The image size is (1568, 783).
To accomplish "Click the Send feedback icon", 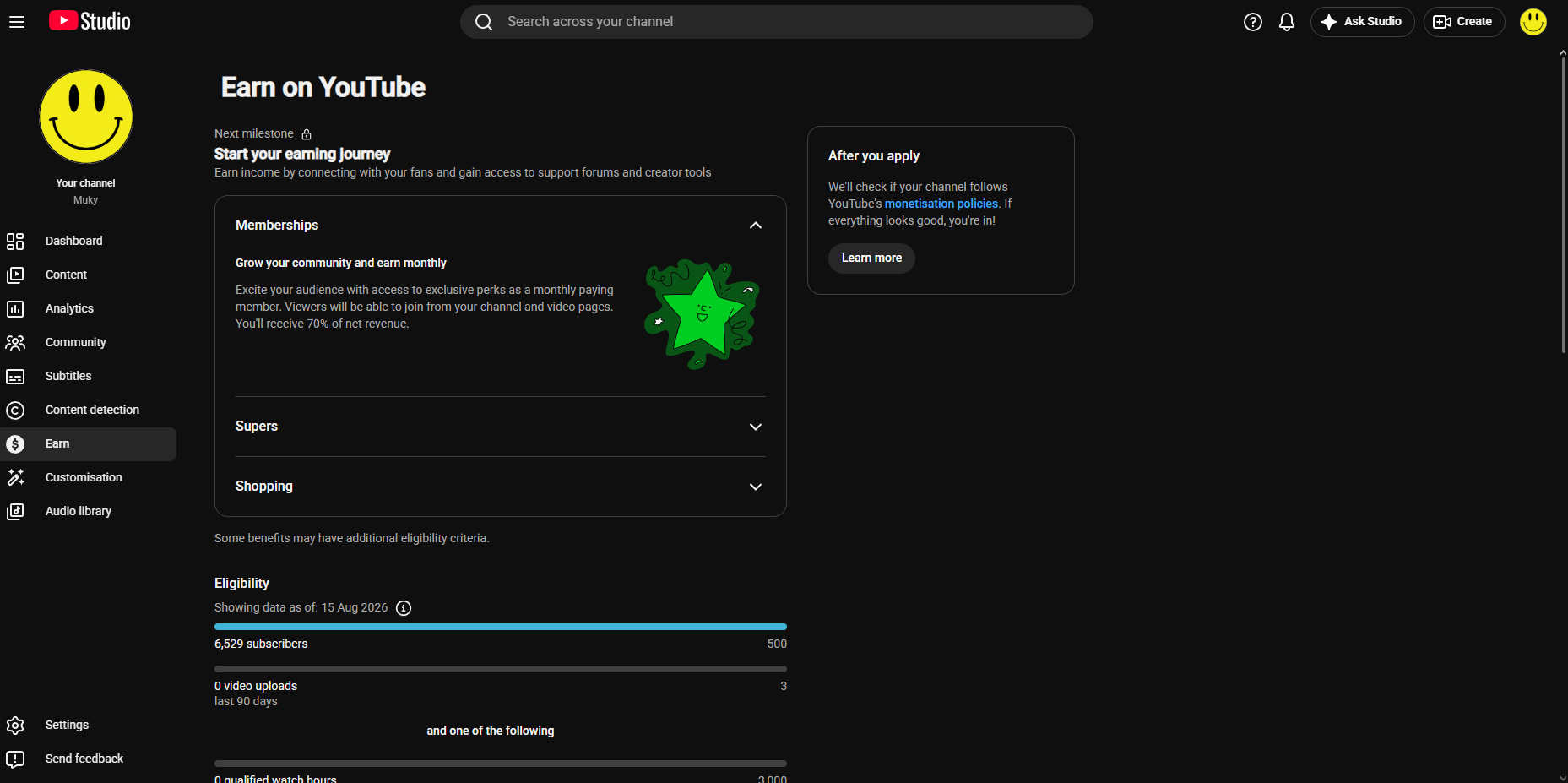I will click(x=15, y=759).
